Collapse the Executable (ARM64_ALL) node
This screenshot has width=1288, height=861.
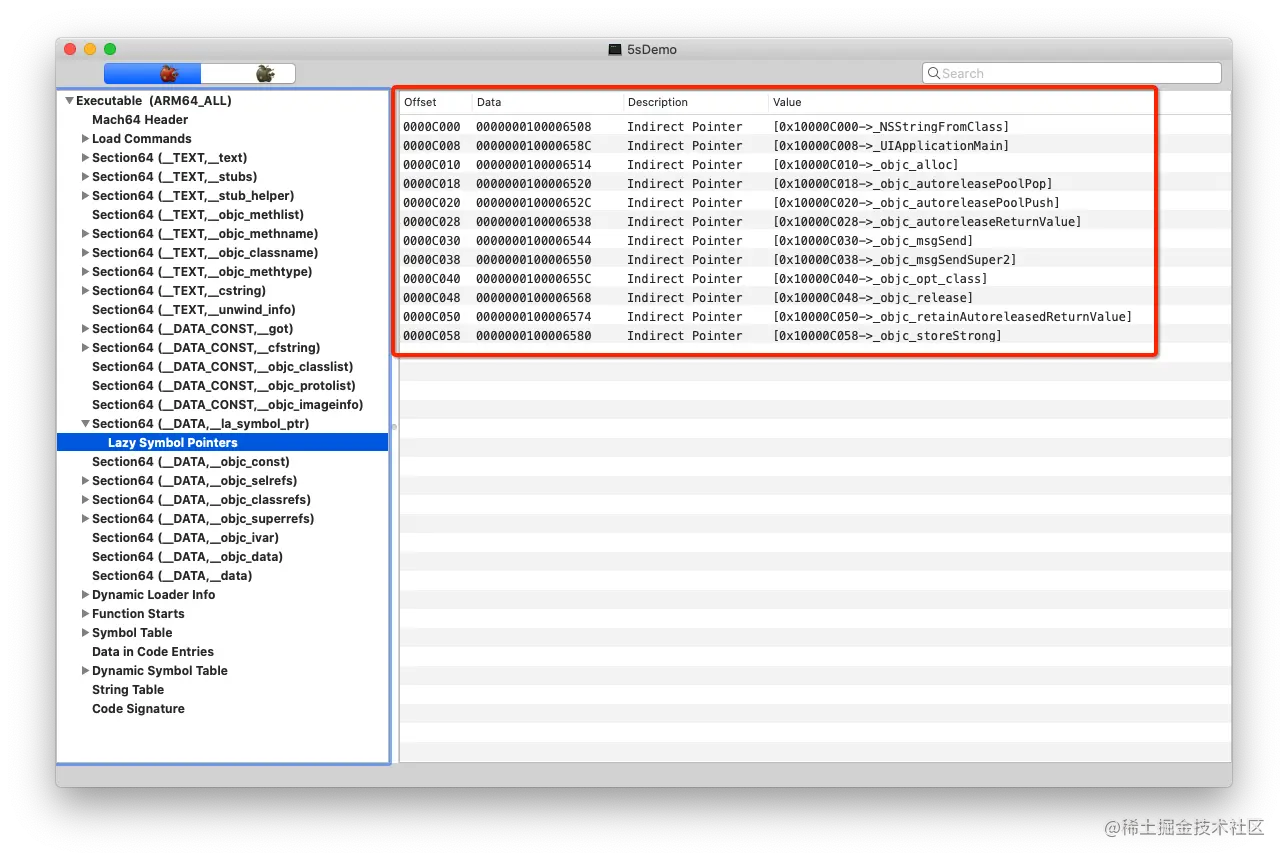(x=69, y=101)
